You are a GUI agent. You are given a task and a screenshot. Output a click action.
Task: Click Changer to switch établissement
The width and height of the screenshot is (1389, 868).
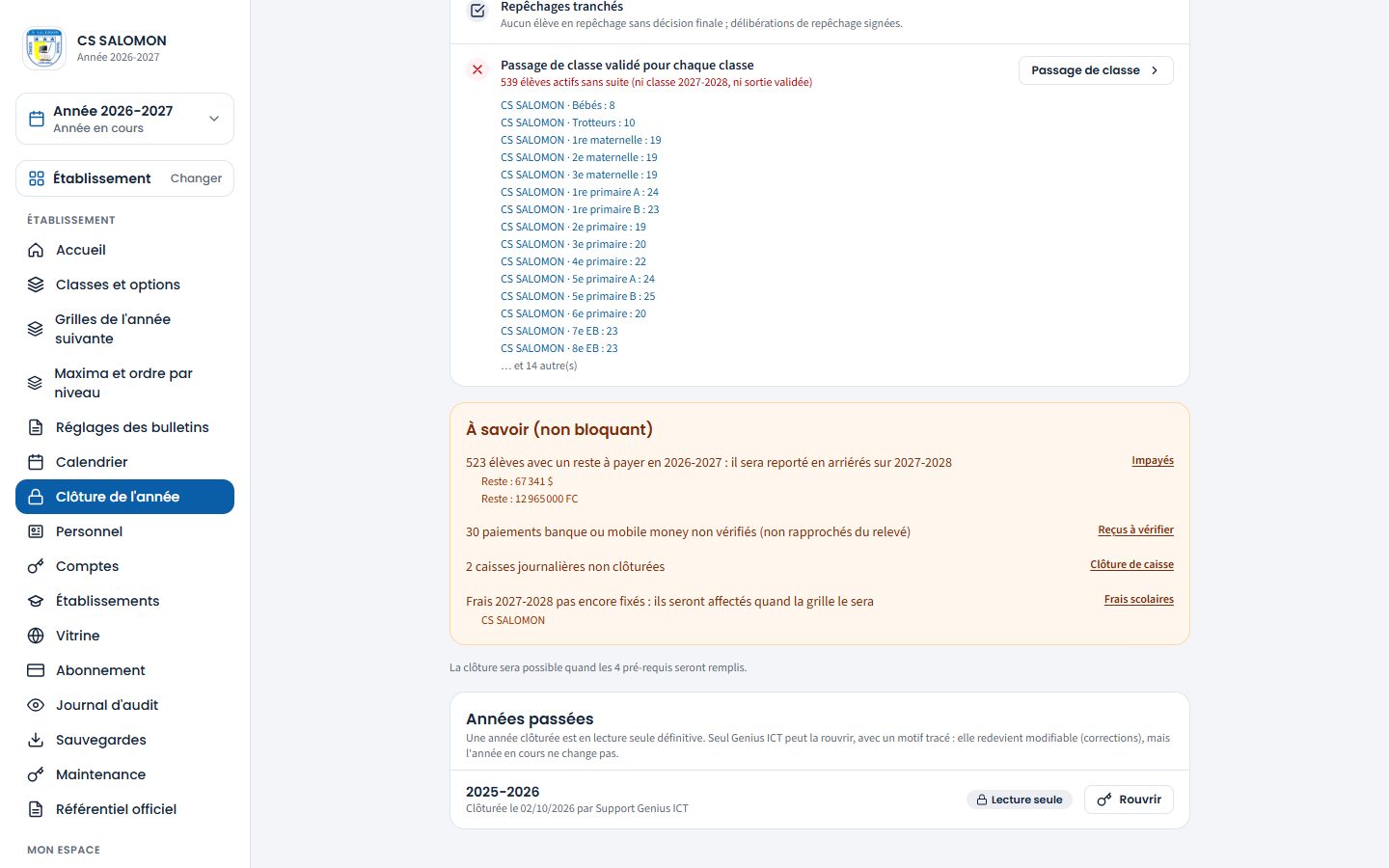tap(196, 178)
